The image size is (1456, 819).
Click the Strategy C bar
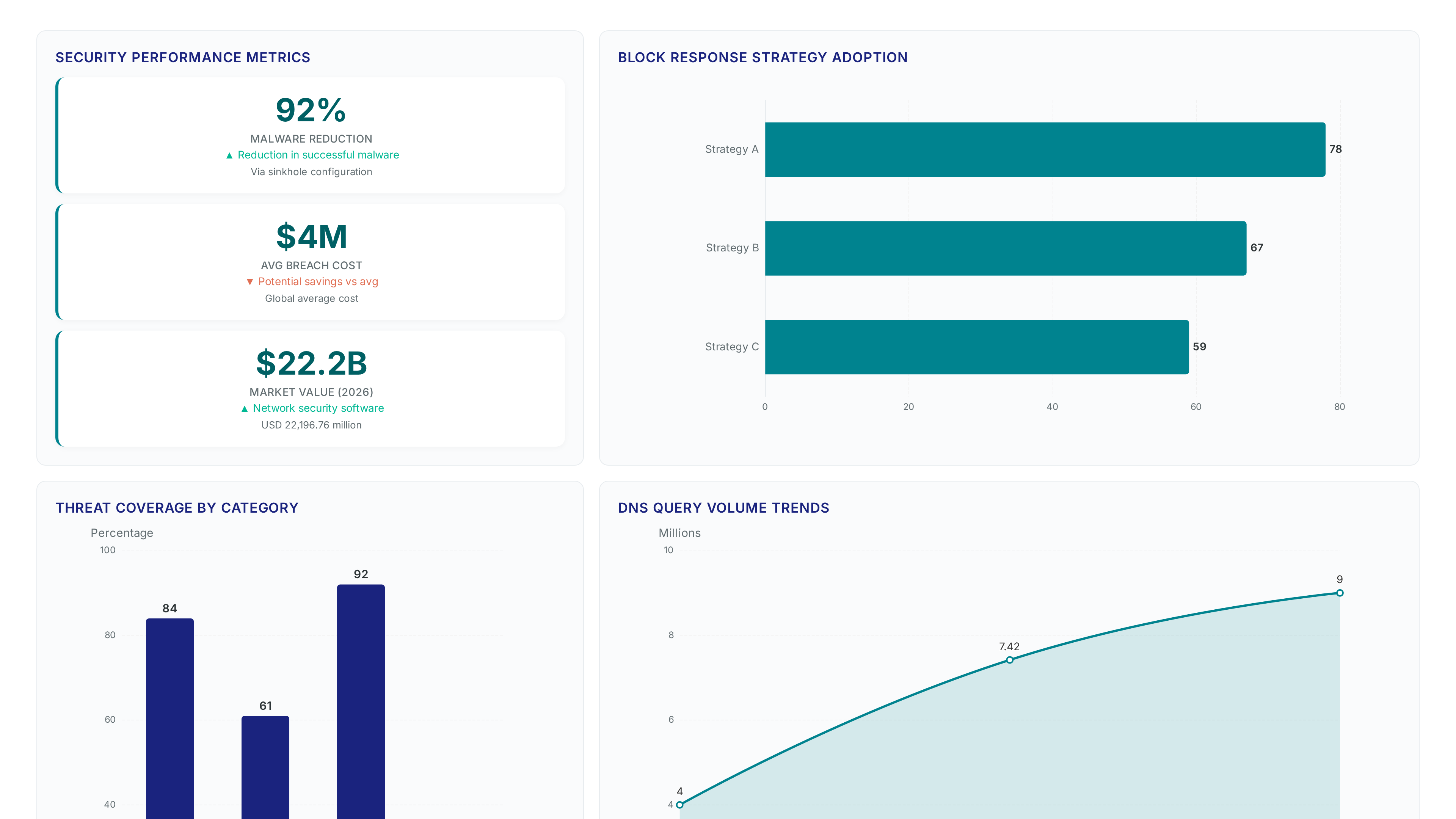(977, 347)
